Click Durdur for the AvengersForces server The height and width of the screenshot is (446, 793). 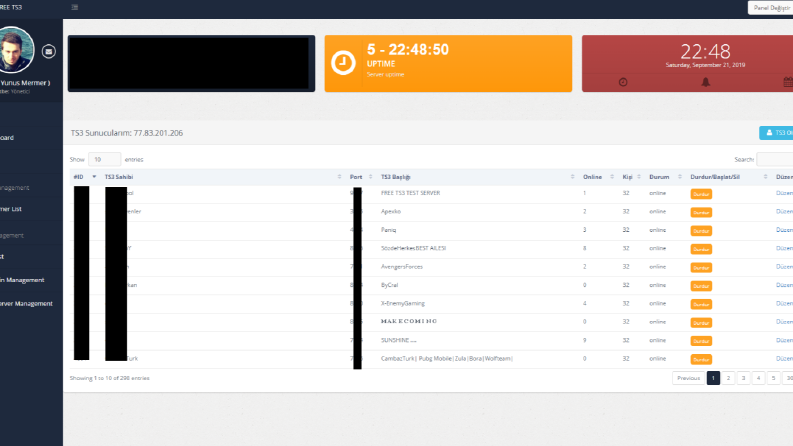pos(701,267)
